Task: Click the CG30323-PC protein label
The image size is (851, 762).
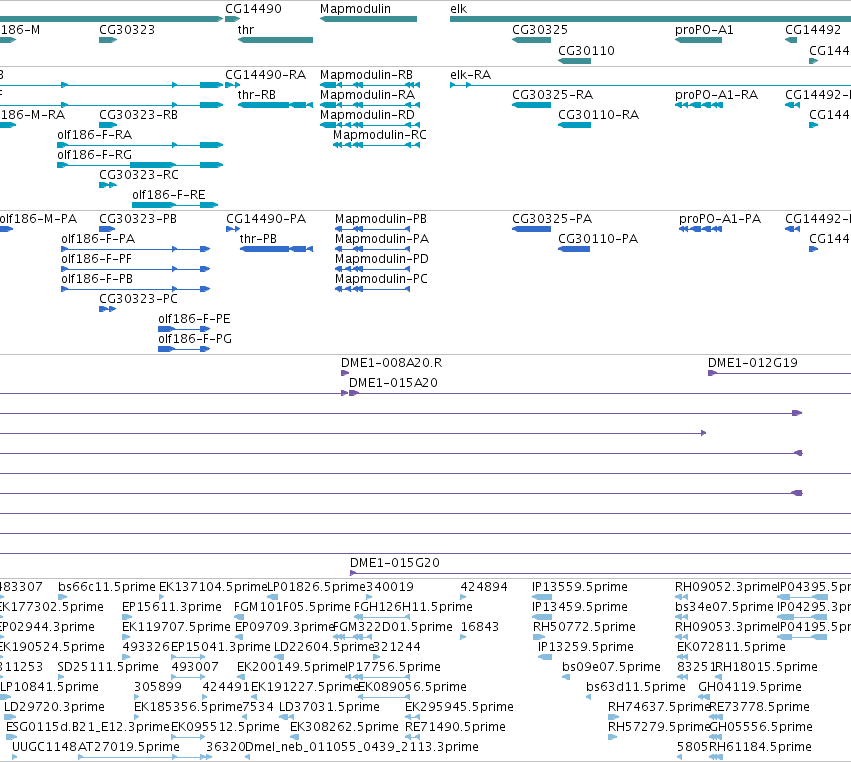Action: pos(138,299)
